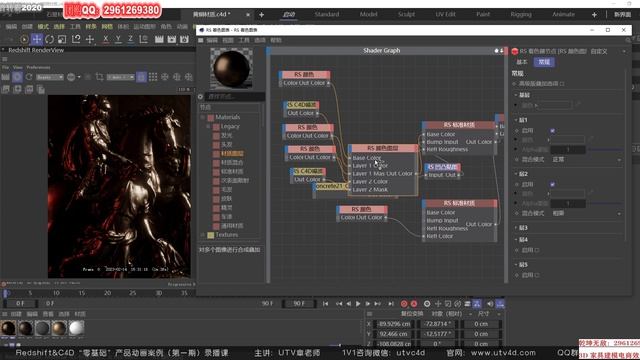Select the concrete texture node

coord(331,186)
